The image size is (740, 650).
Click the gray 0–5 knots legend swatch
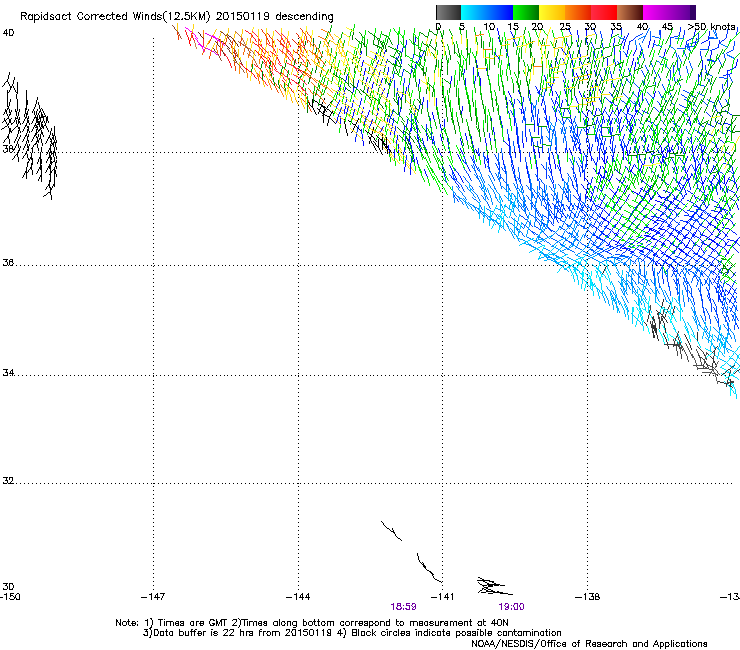point(448,12)
